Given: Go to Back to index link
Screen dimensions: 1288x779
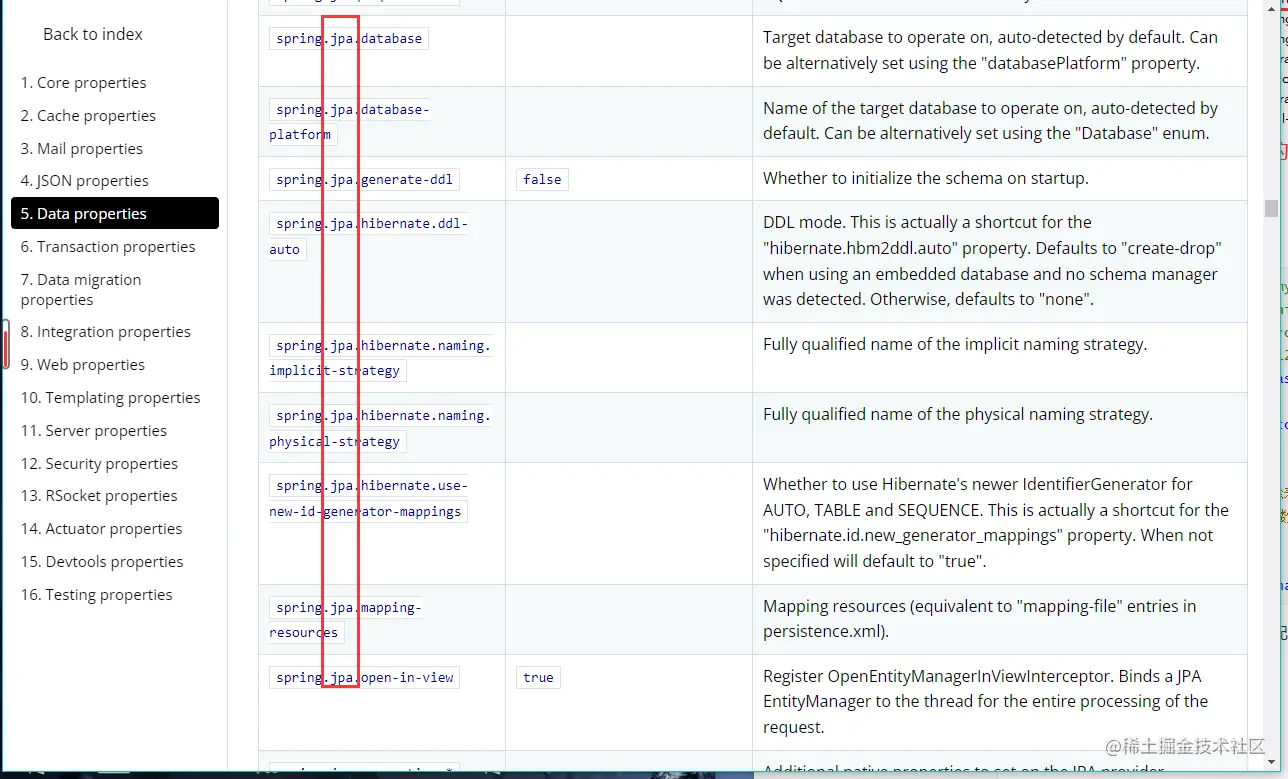Looking at the screenshot, I should 93,34.
